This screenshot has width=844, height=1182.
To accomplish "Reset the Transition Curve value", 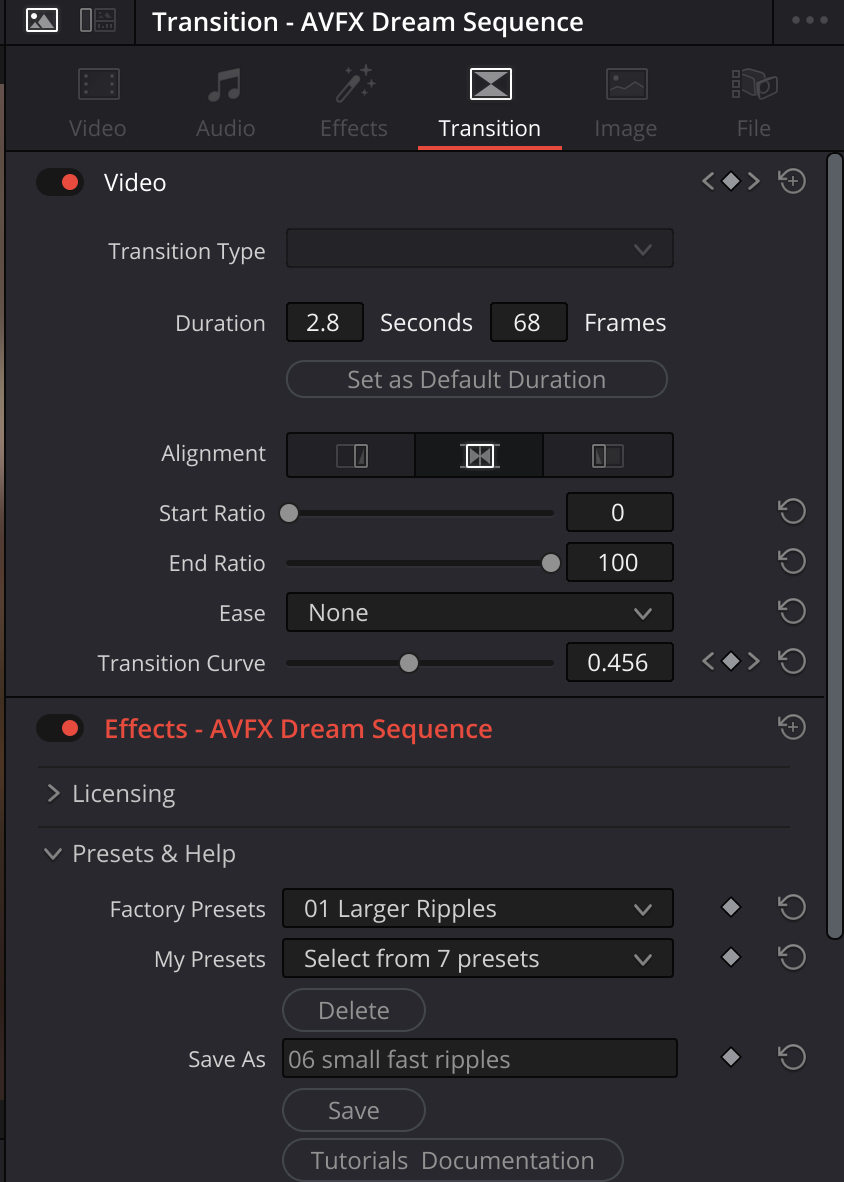I will tap(792, 661).
